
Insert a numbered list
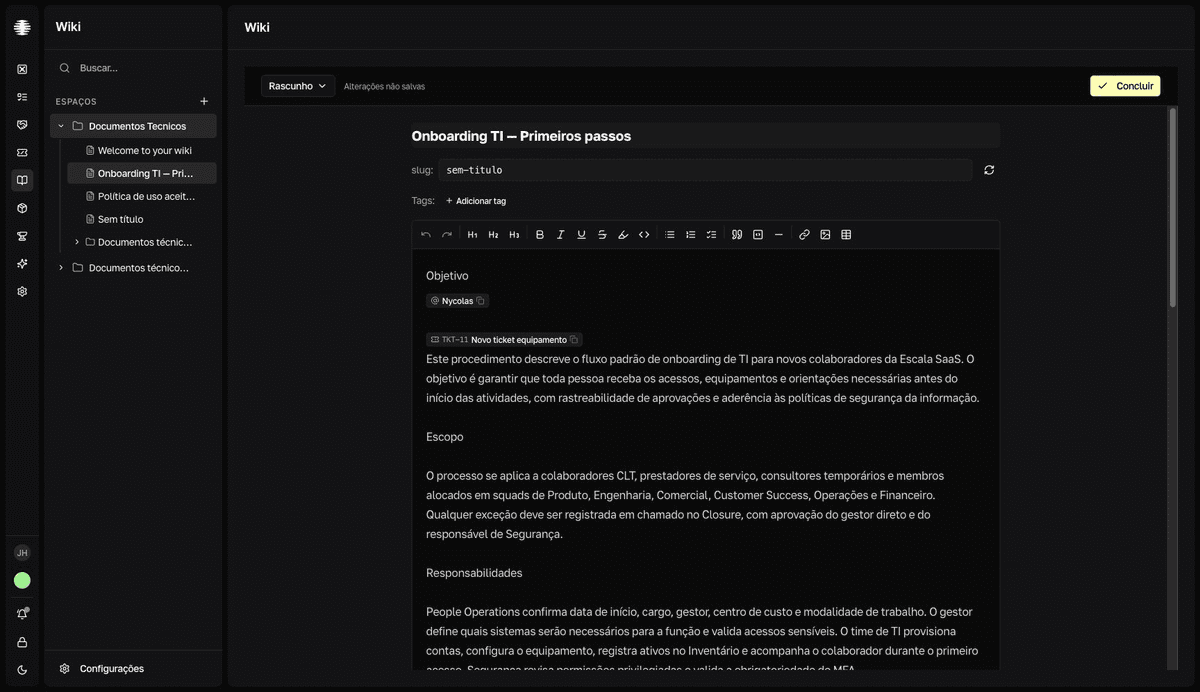click(691, 235)
